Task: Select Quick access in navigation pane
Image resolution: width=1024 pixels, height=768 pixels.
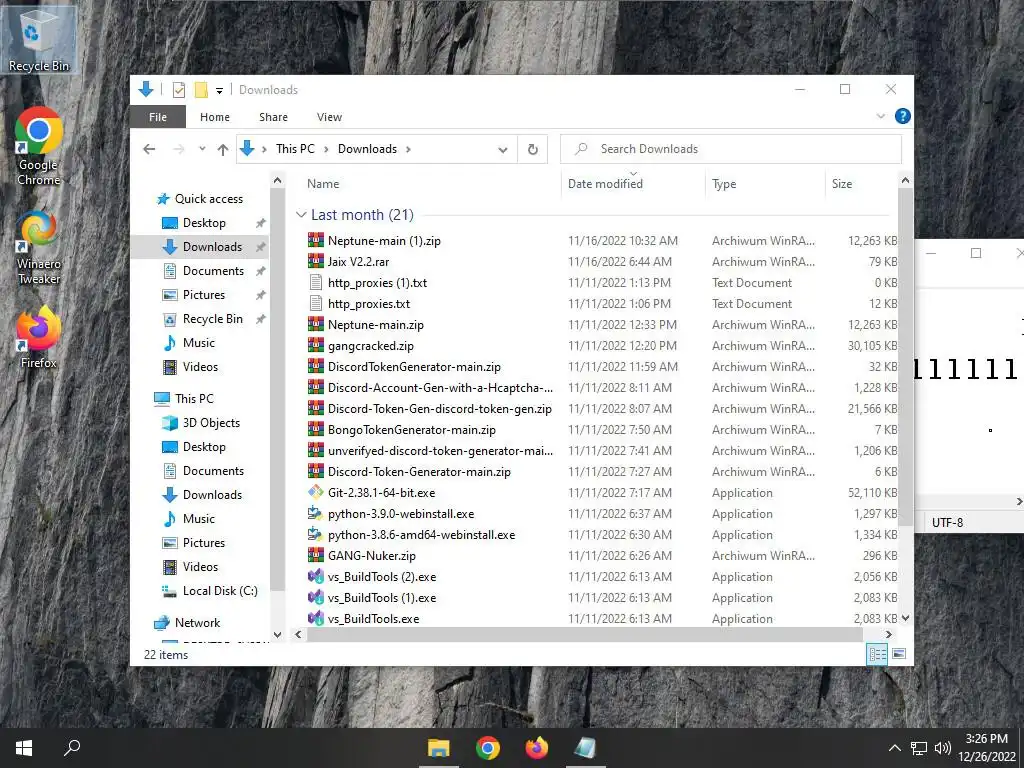Action: pos(208,199)
